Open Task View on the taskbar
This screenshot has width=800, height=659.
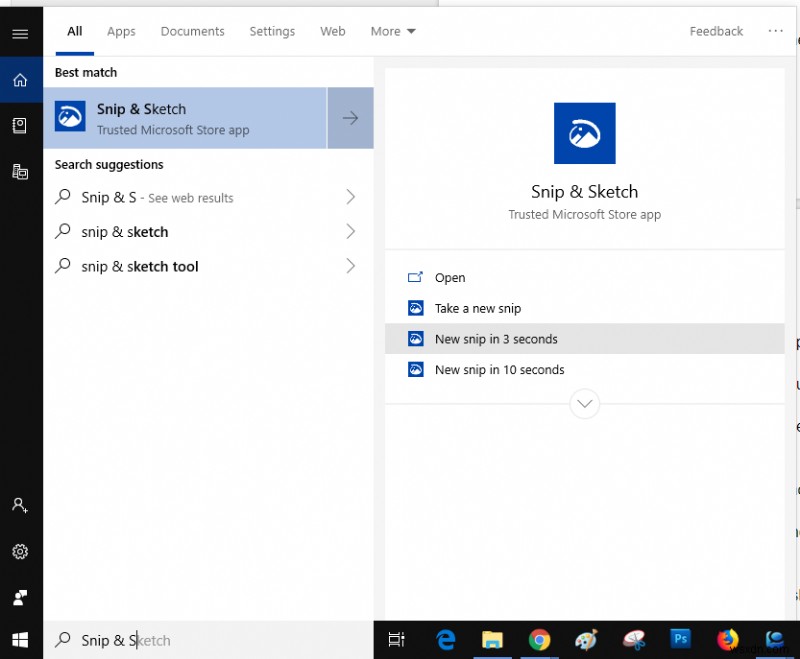[396, 640]
